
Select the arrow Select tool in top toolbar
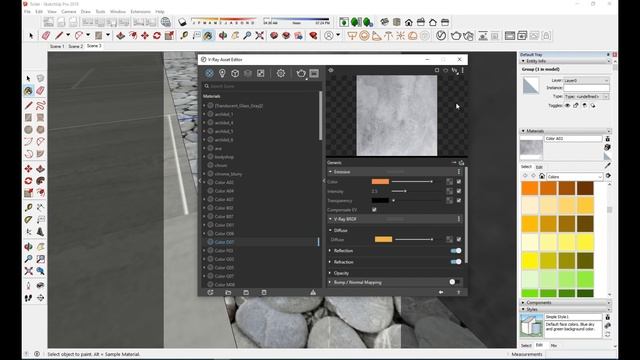[31, 36]
